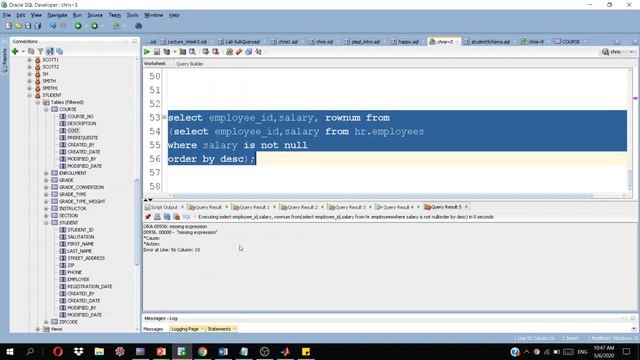The image size is (640, 360).
Task: Click the Undo arrow icon in main toolbar
Action: pos(53,26)
